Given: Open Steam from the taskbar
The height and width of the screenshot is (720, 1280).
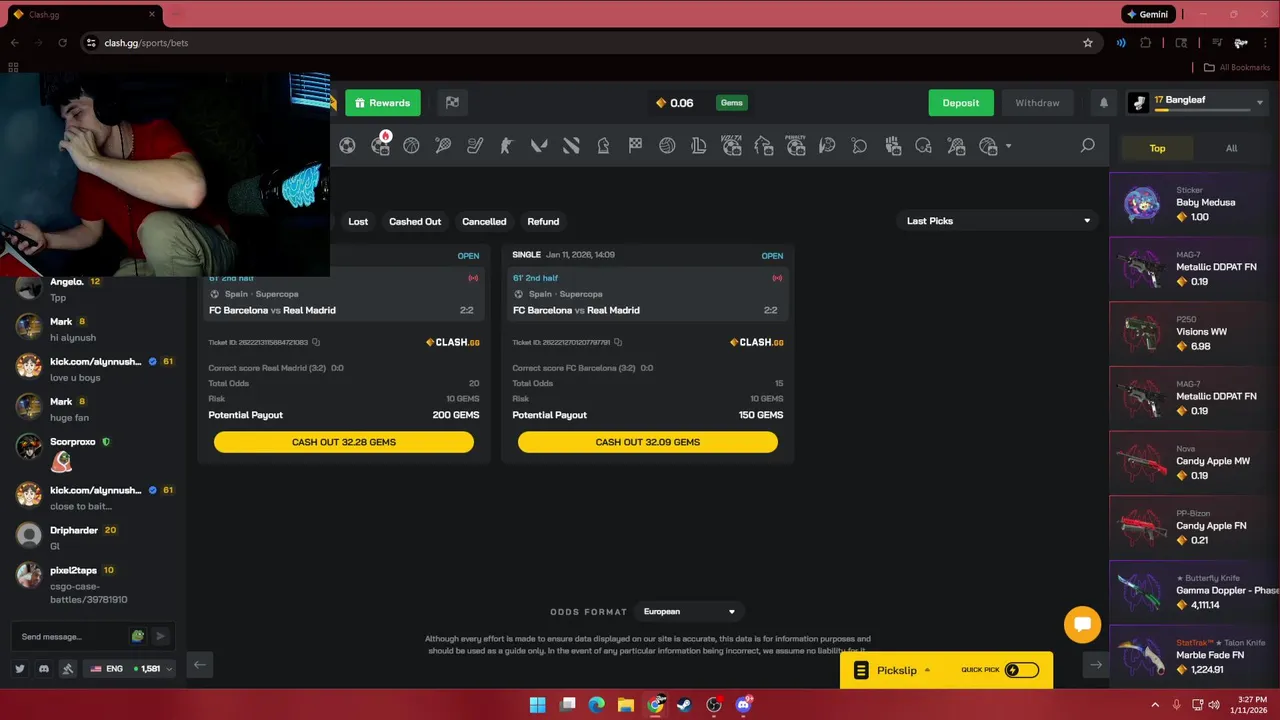Looking at the screenshot, I should [x=684, y=705].
